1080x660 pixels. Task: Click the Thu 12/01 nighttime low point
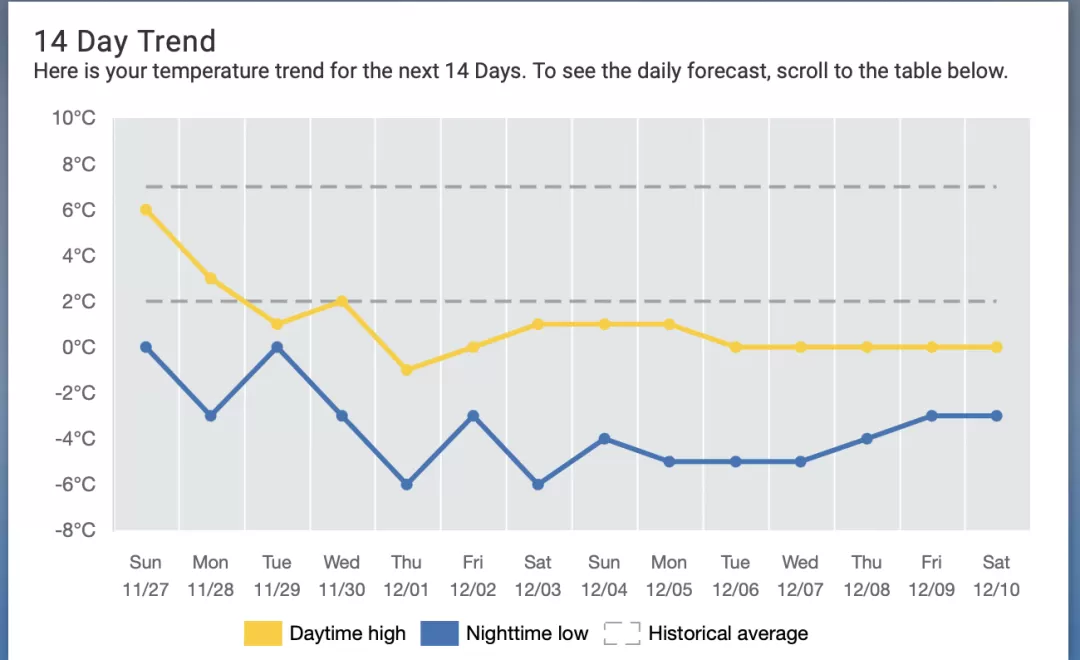[x=406, y=484]
